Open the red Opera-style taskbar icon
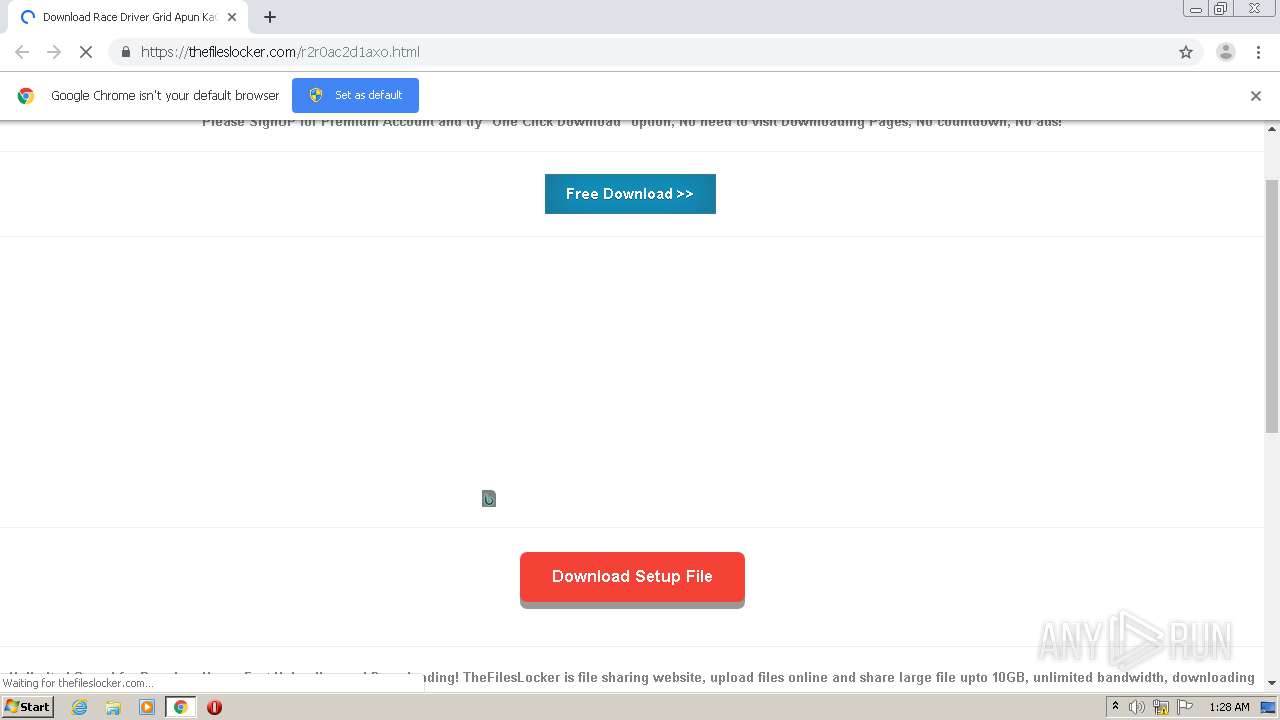 (x=214, y=707)
